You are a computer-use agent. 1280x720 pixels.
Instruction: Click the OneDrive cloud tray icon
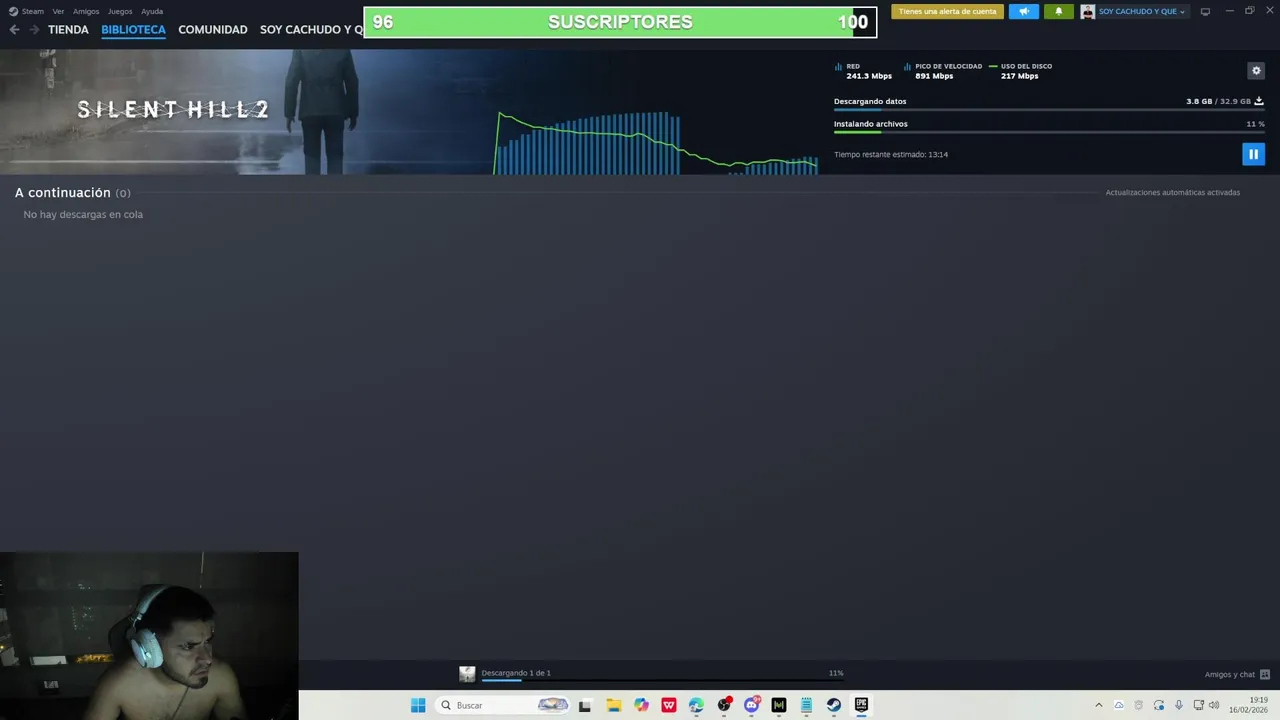coord(1119,705)
